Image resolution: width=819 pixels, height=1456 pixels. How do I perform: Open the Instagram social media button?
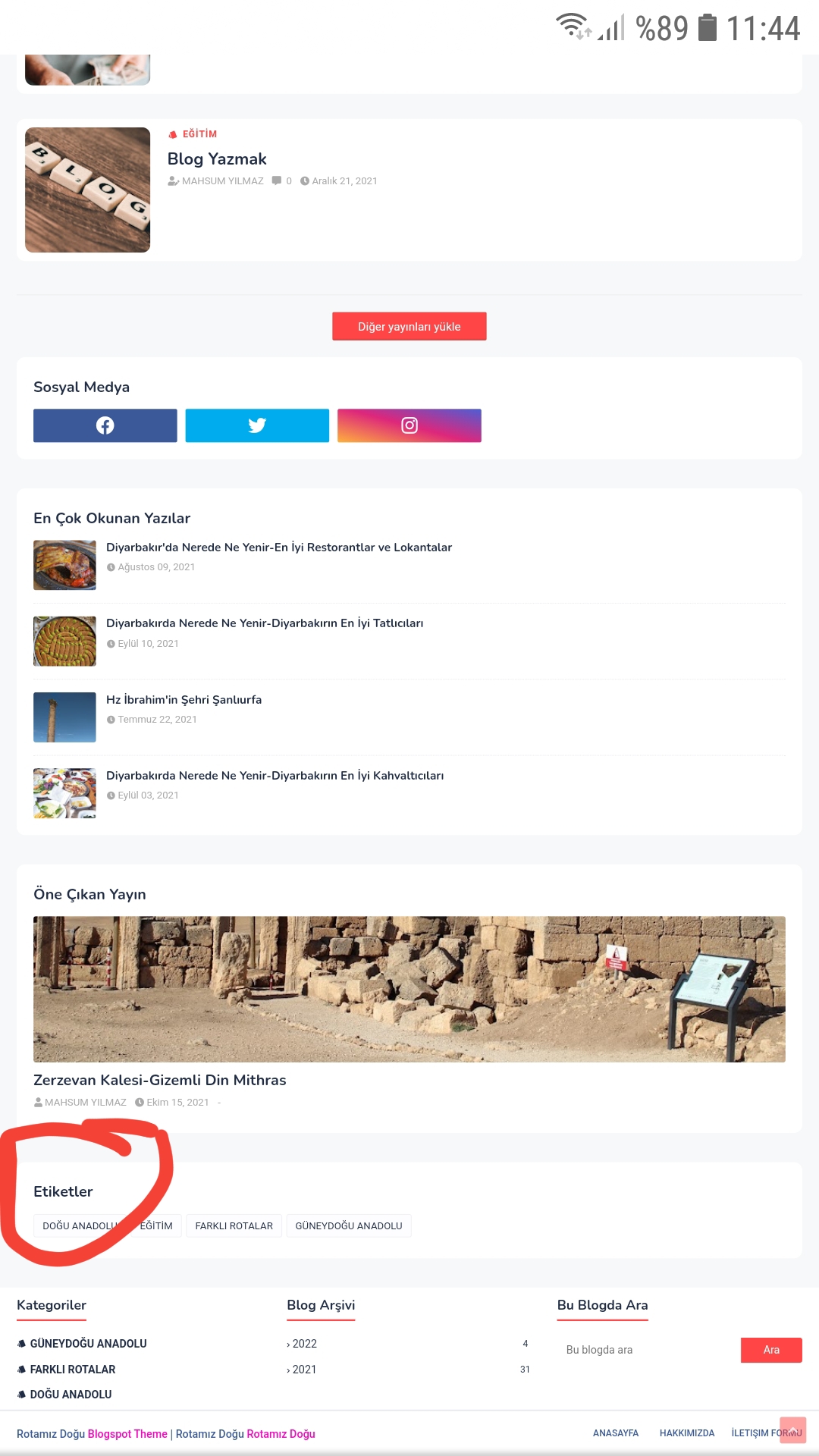coord(409,425)
